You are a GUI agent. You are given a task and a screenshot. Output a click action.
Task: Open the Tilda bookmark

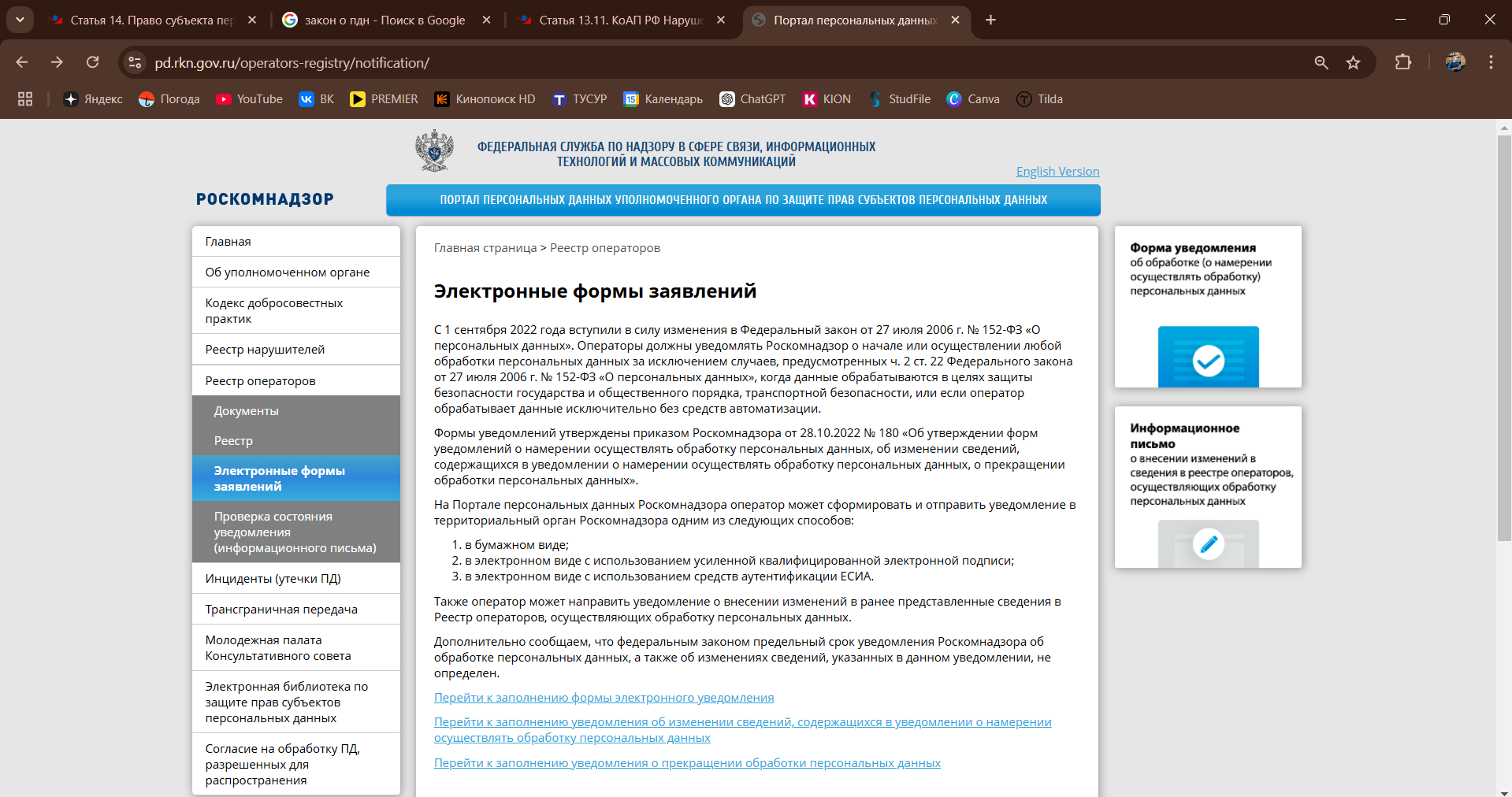coord(1039,99)
